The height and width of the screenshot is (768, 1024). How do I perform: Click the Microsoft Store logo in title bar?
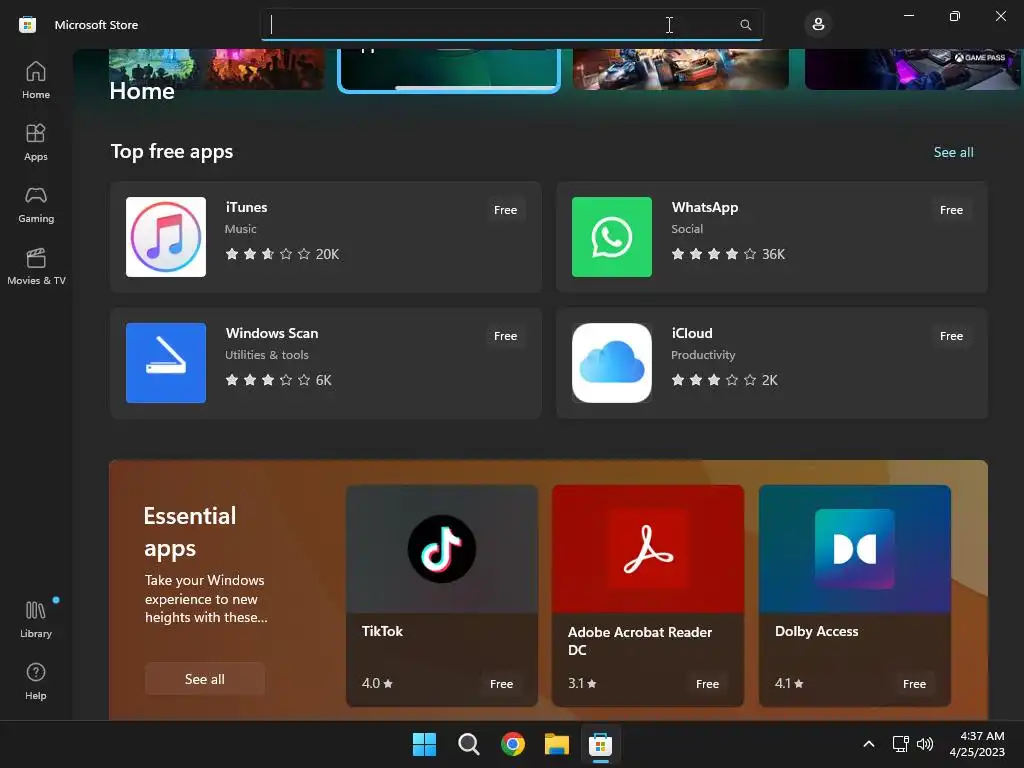click(27, 25)
